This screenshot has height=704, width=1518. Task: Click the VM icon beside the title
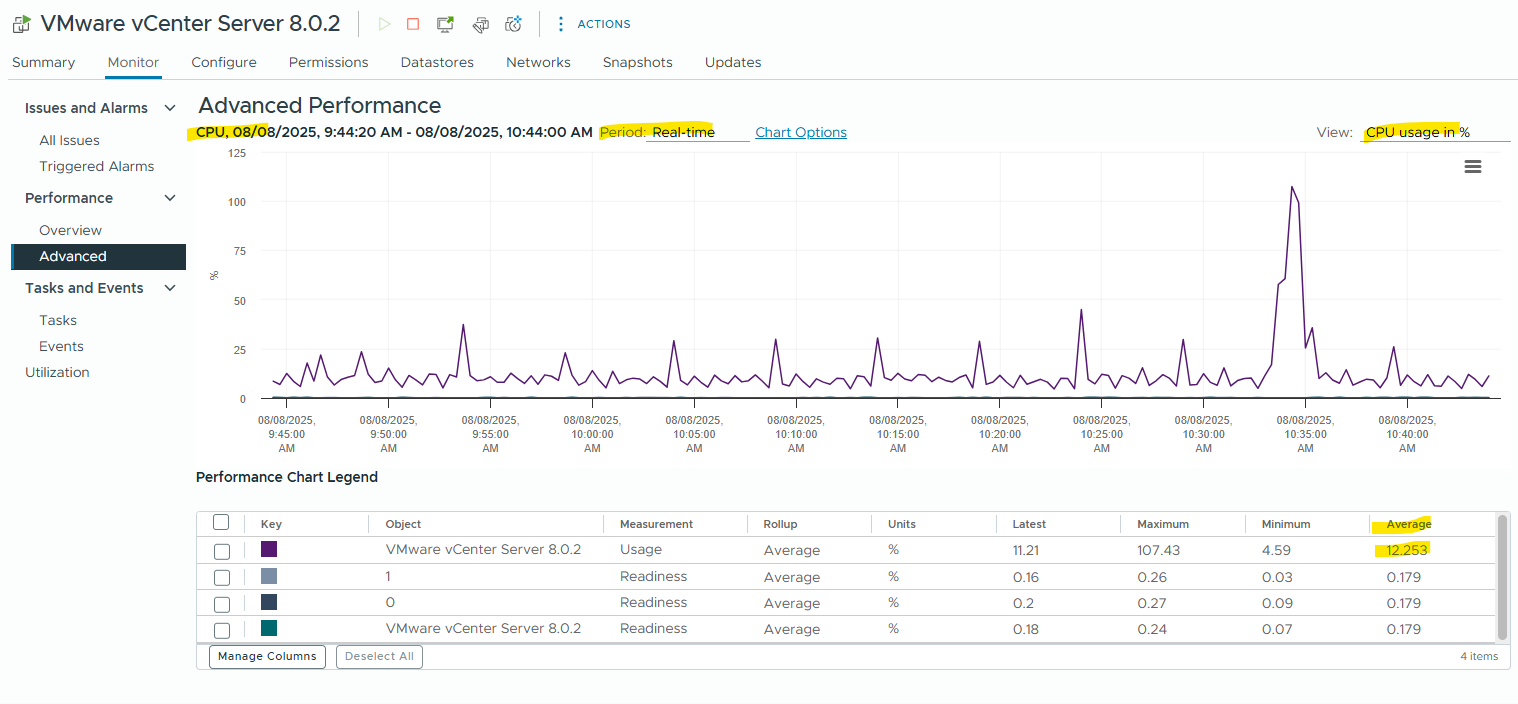click(x=21, y=24)
